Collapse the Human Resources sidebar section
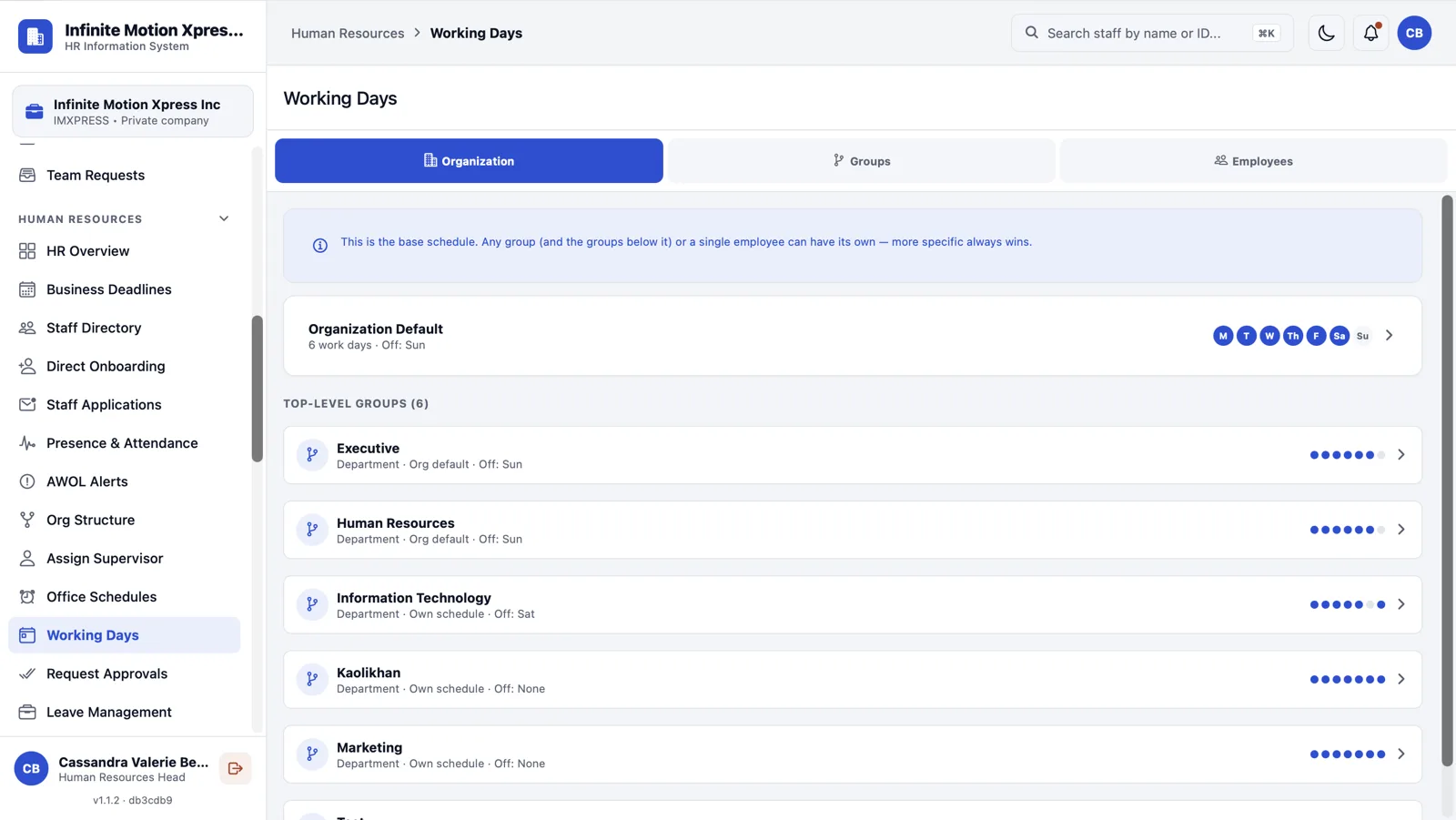This screenshot has width=1456, height=820. pyautogui.click(x=224, y=218)
